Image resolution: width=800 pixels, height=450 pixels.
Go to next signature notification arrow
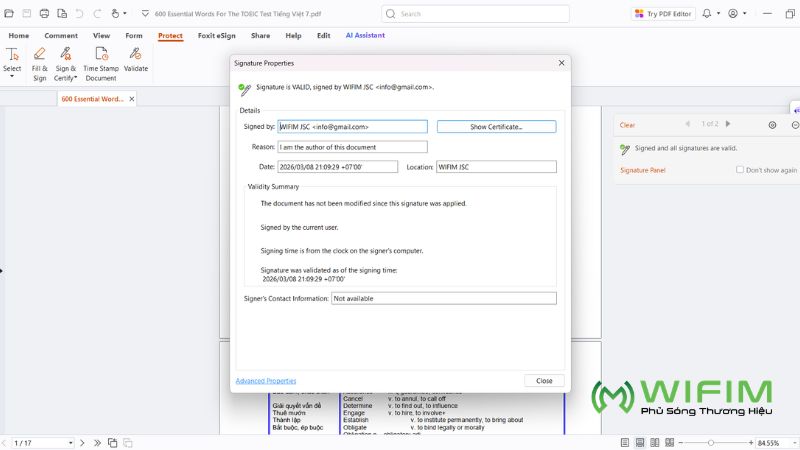click(x=728, y=124)
